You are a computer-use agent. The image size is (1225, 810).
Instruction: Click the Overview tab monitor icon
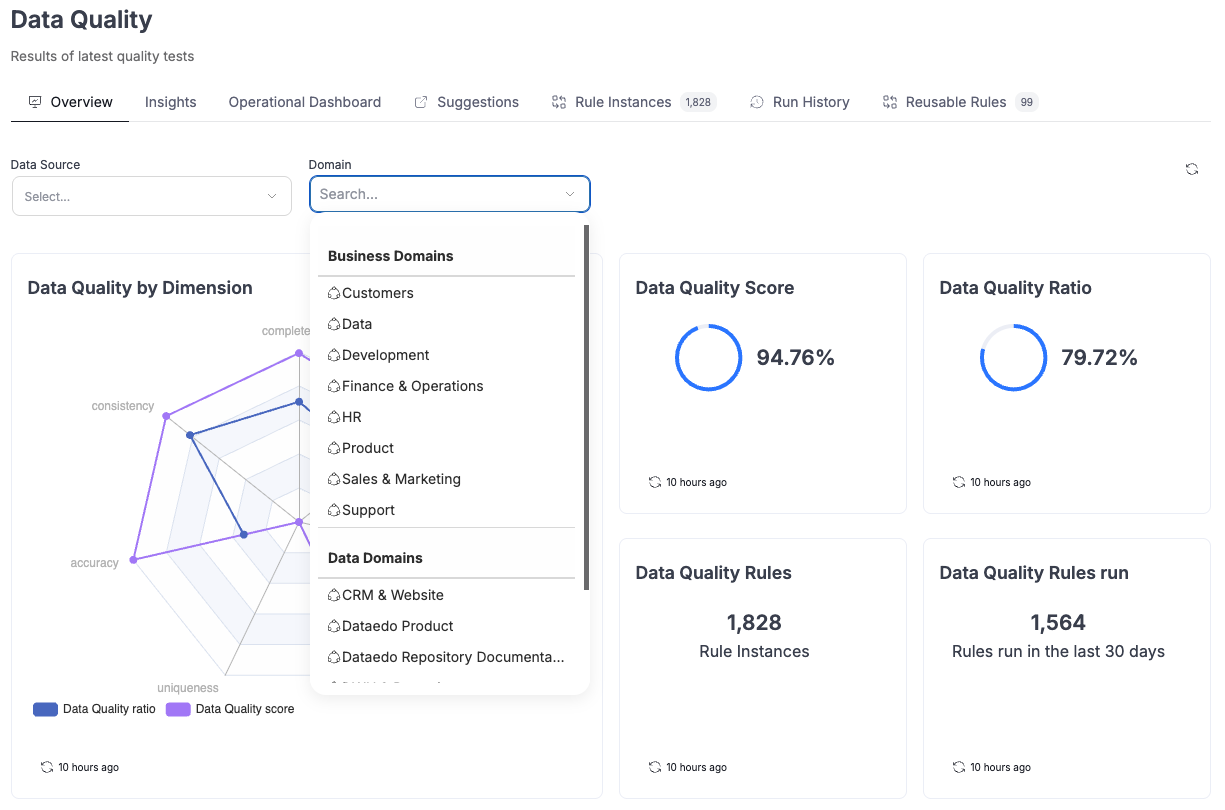pyautogui.click(x=35, y=102)
